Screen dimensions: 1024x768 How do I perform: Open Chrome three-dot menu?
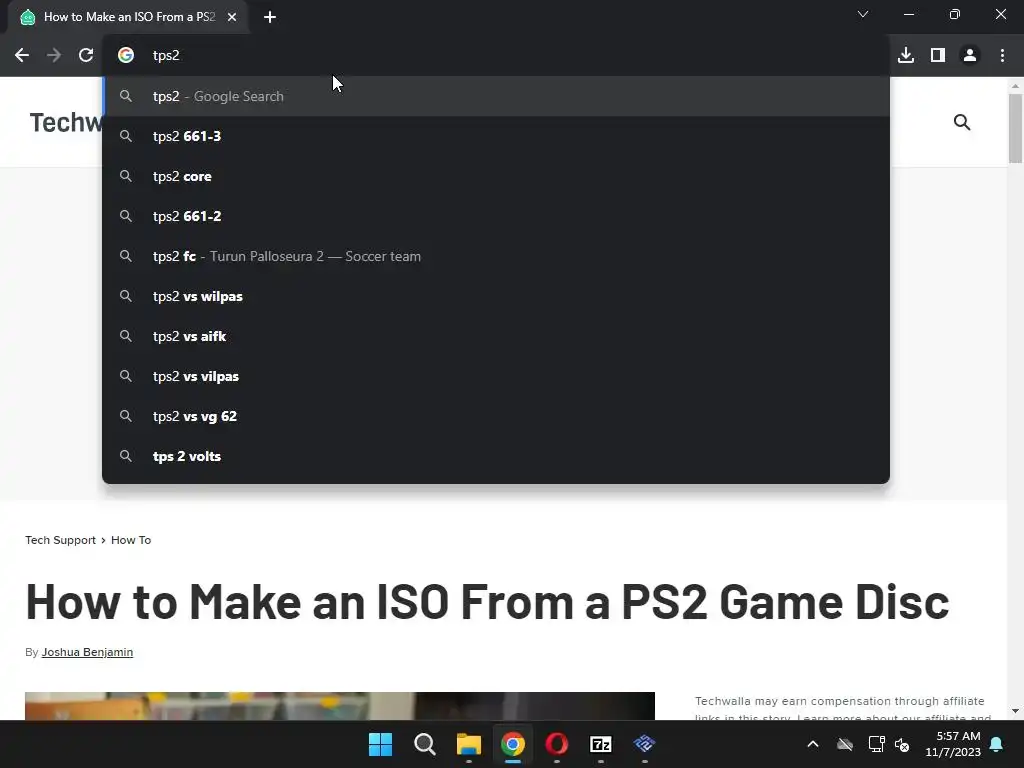pos(1002,56)
